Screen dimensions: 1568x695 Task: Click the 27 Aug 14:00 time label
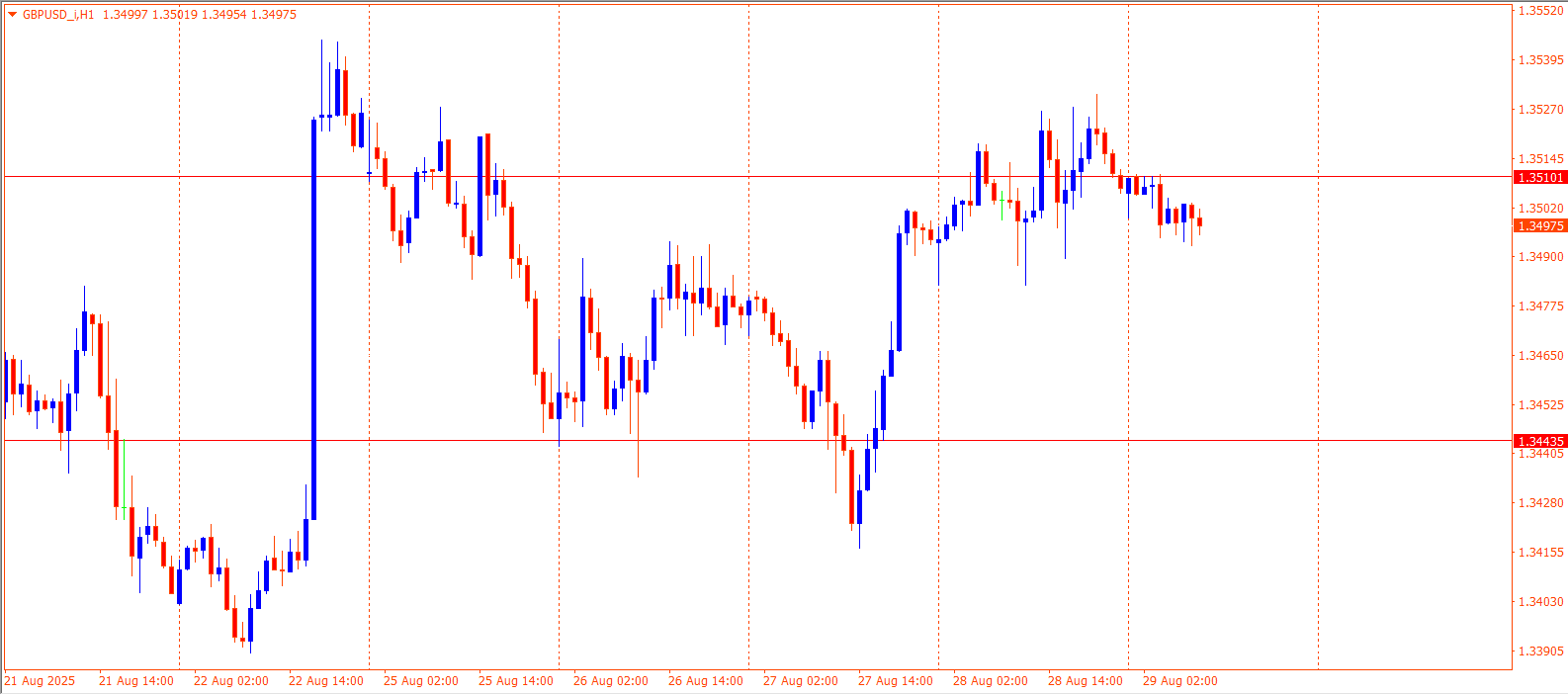(x=896, y=681)
